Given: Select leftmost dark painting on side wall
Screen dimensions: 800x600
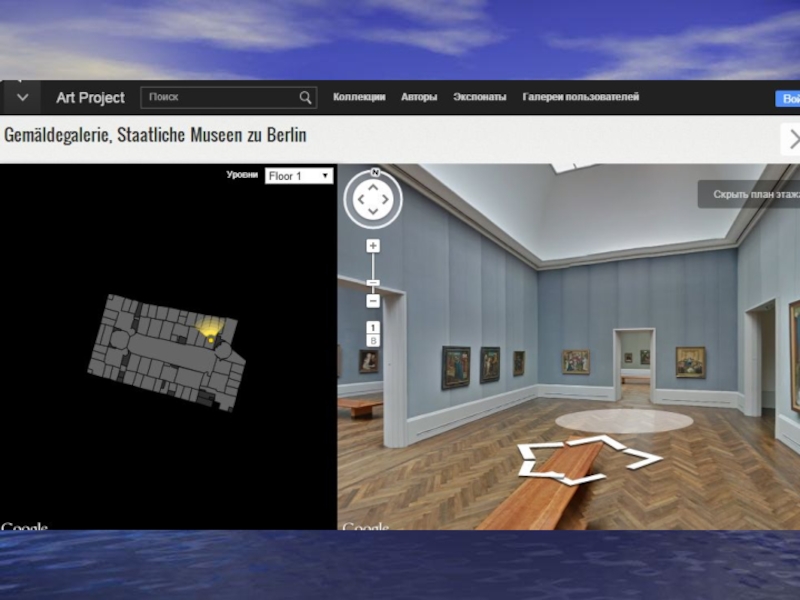Looking at the screenshot, I should [456, 367].
